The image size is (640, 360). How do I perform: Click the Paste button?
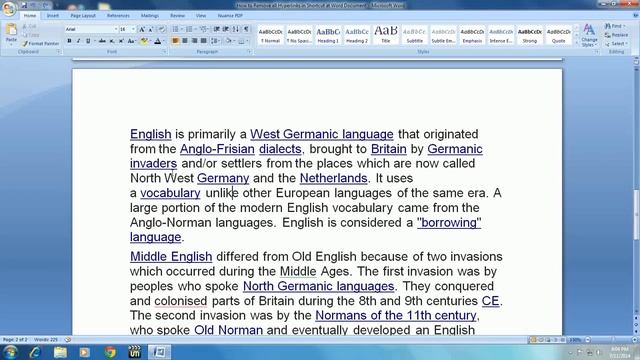[x=11, y=34]
